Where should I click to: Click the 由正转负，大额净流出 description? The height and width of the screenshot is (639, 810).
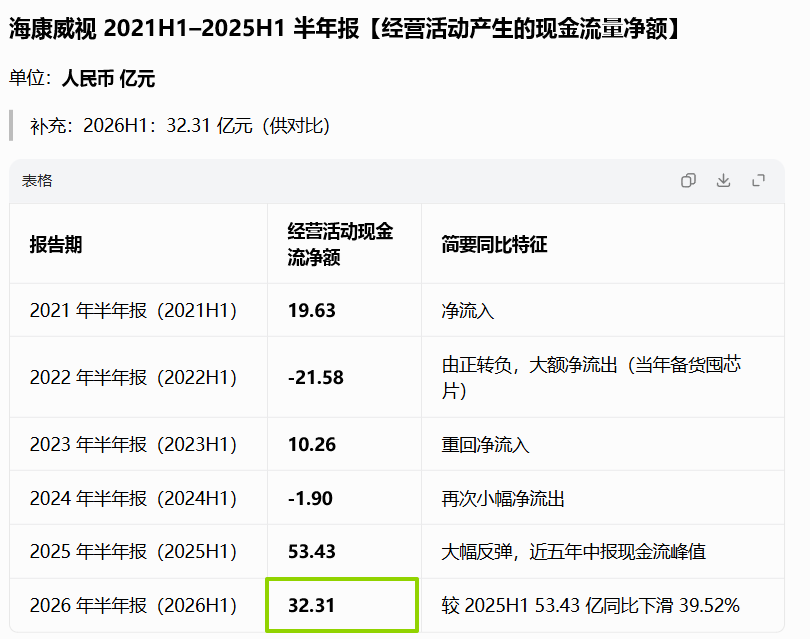pyautogui.click(x=591, y=378)
